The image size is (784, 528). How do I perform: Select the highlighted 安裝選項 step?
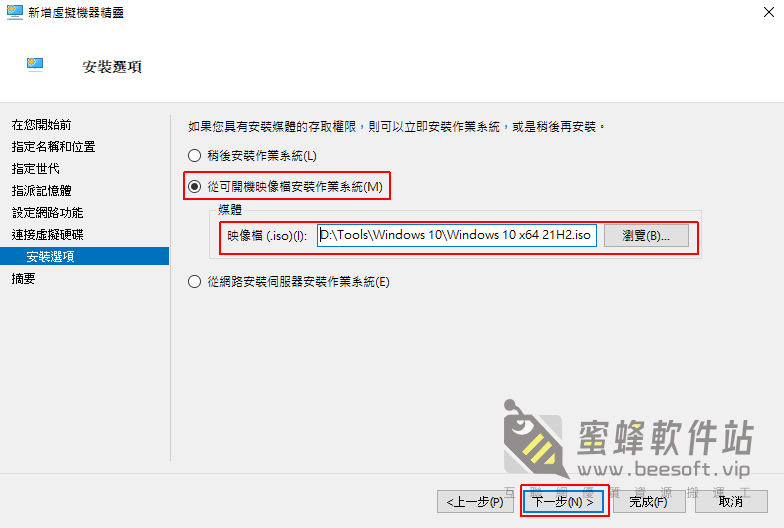pos(84,256)
